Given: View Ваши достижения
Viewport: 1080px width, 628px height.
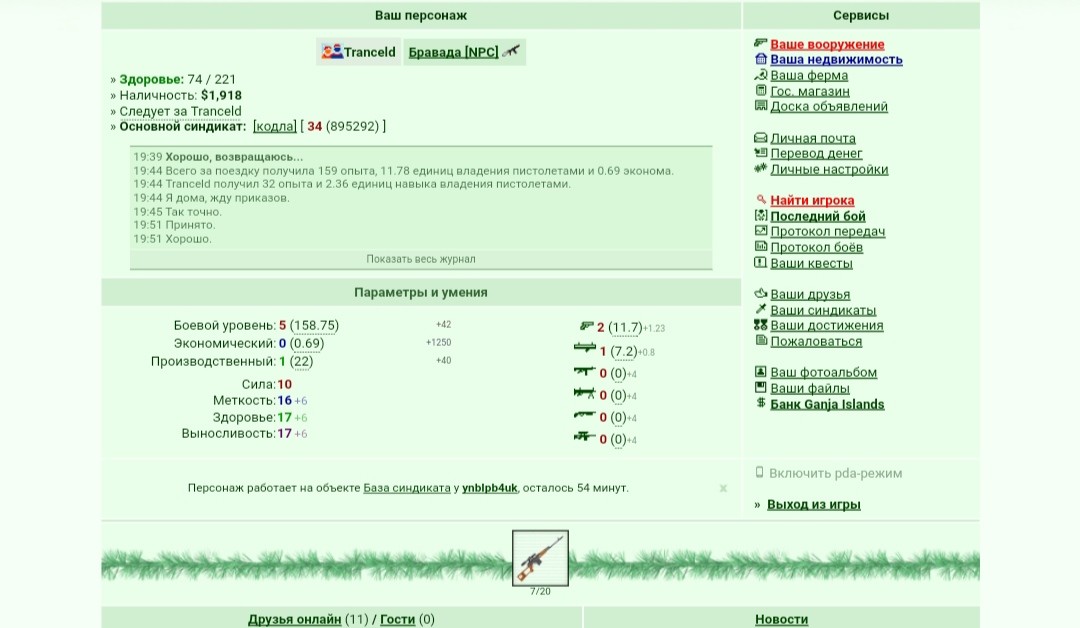Looking at the screenshot, I should tap(827, 325).
